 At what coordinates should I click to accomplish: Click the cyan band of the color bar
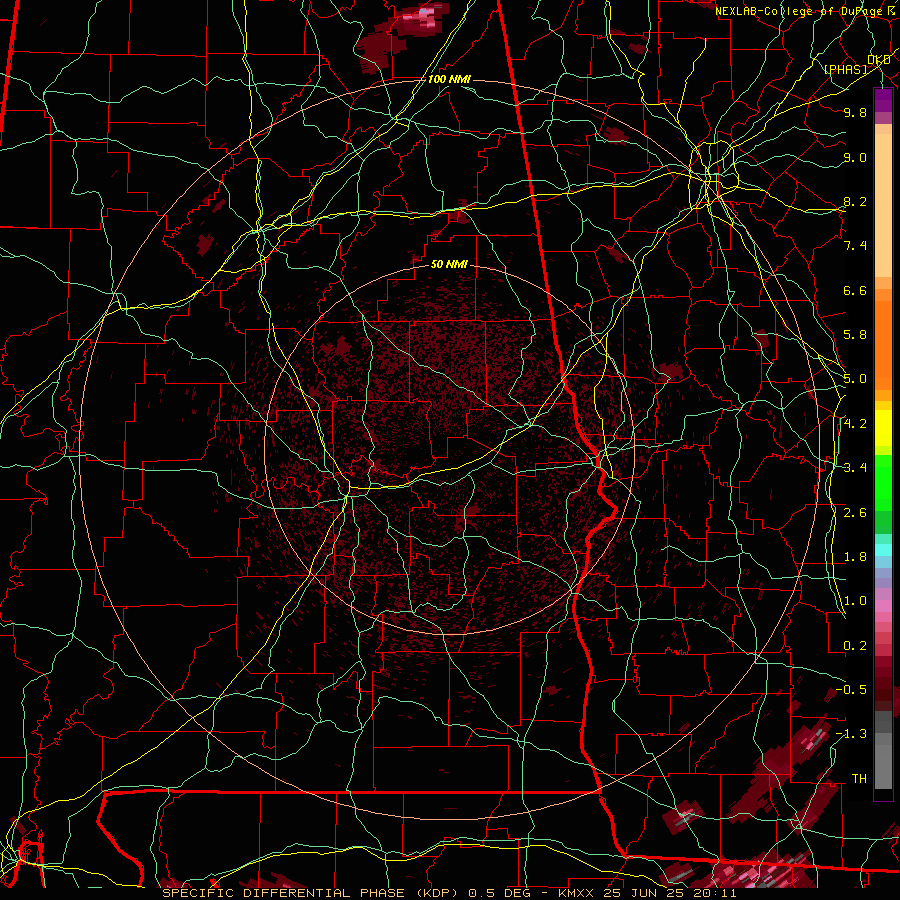coord(883,550)
